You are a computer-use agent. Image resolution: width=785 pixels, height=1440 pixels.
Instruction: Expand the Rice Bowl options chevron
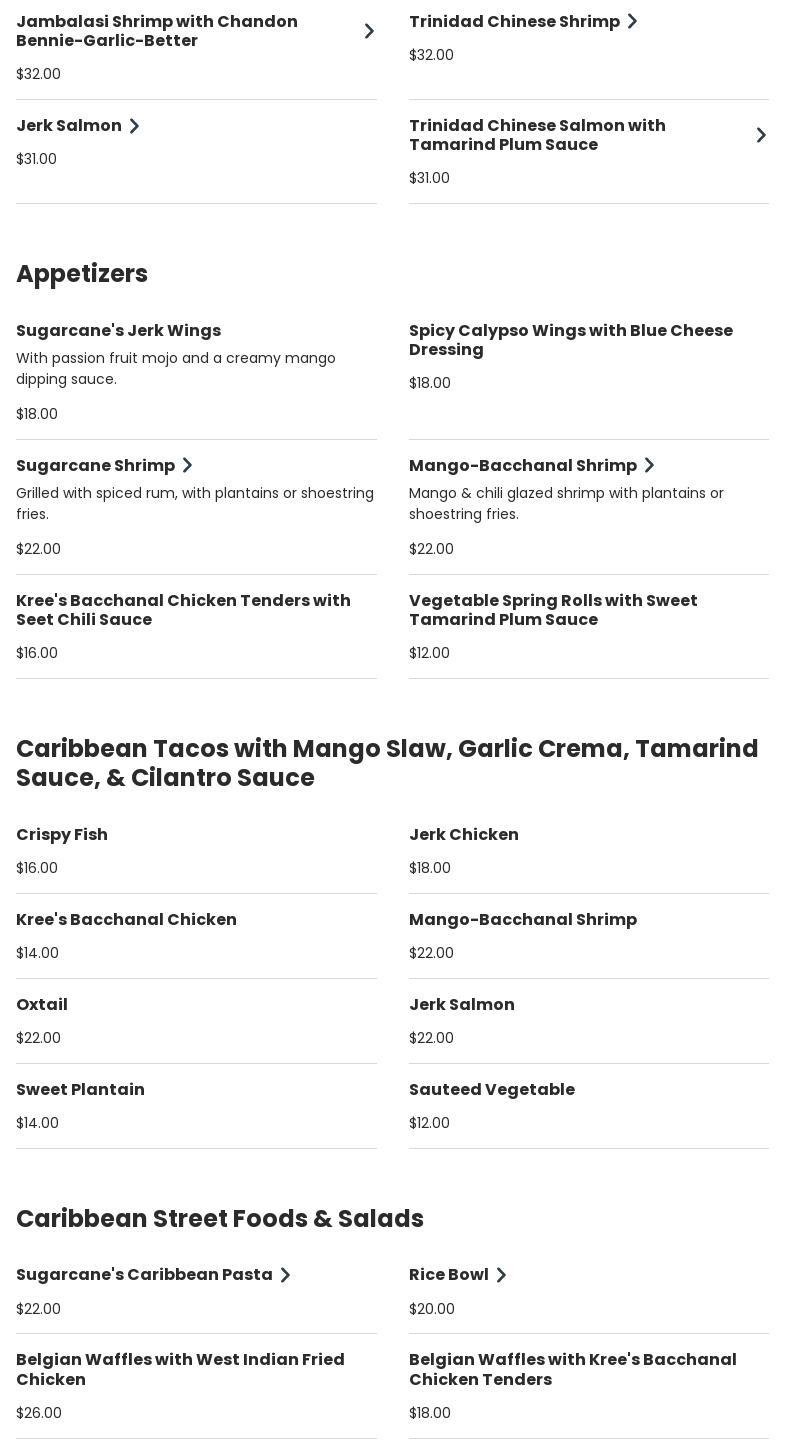(501, 1275)
